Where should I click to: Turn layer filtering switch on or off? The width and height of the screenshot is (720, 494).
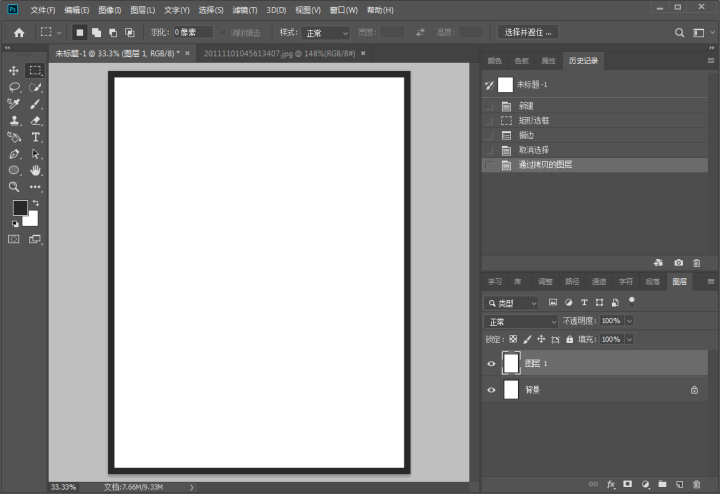coord(632,302)
